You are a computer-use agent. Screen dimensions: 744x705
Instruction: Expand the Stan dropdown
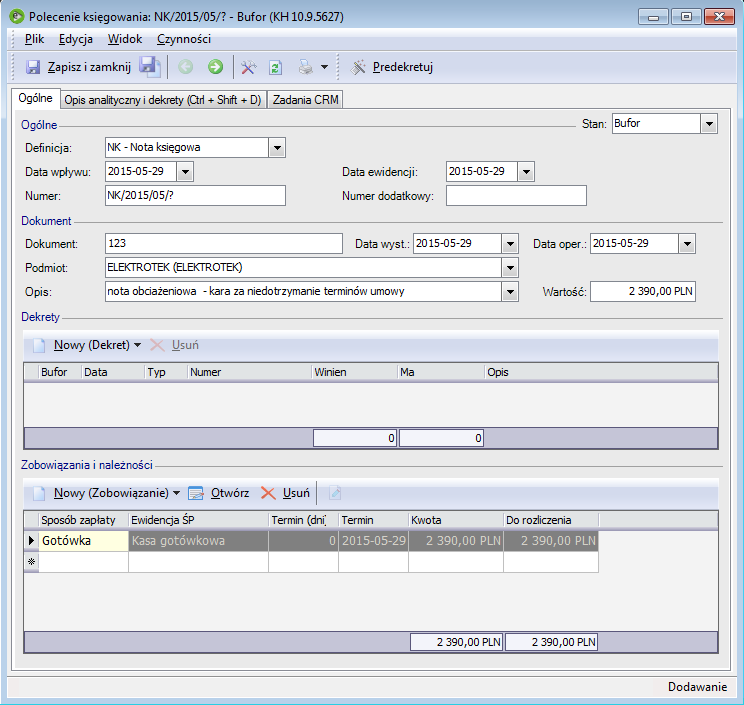[709, 124]
